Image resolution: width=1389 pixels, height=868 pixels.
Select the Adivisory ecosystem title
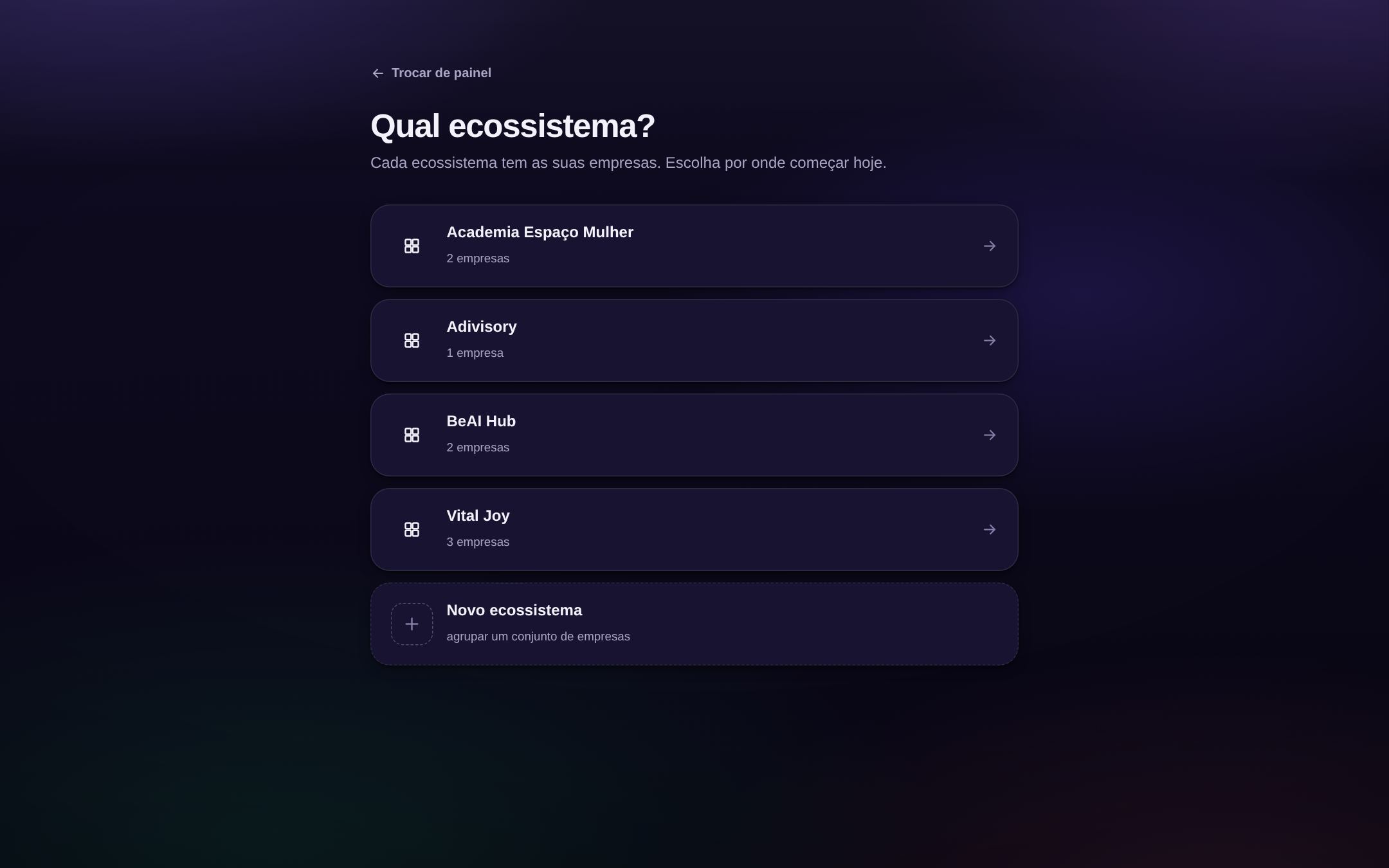[482, 327]
